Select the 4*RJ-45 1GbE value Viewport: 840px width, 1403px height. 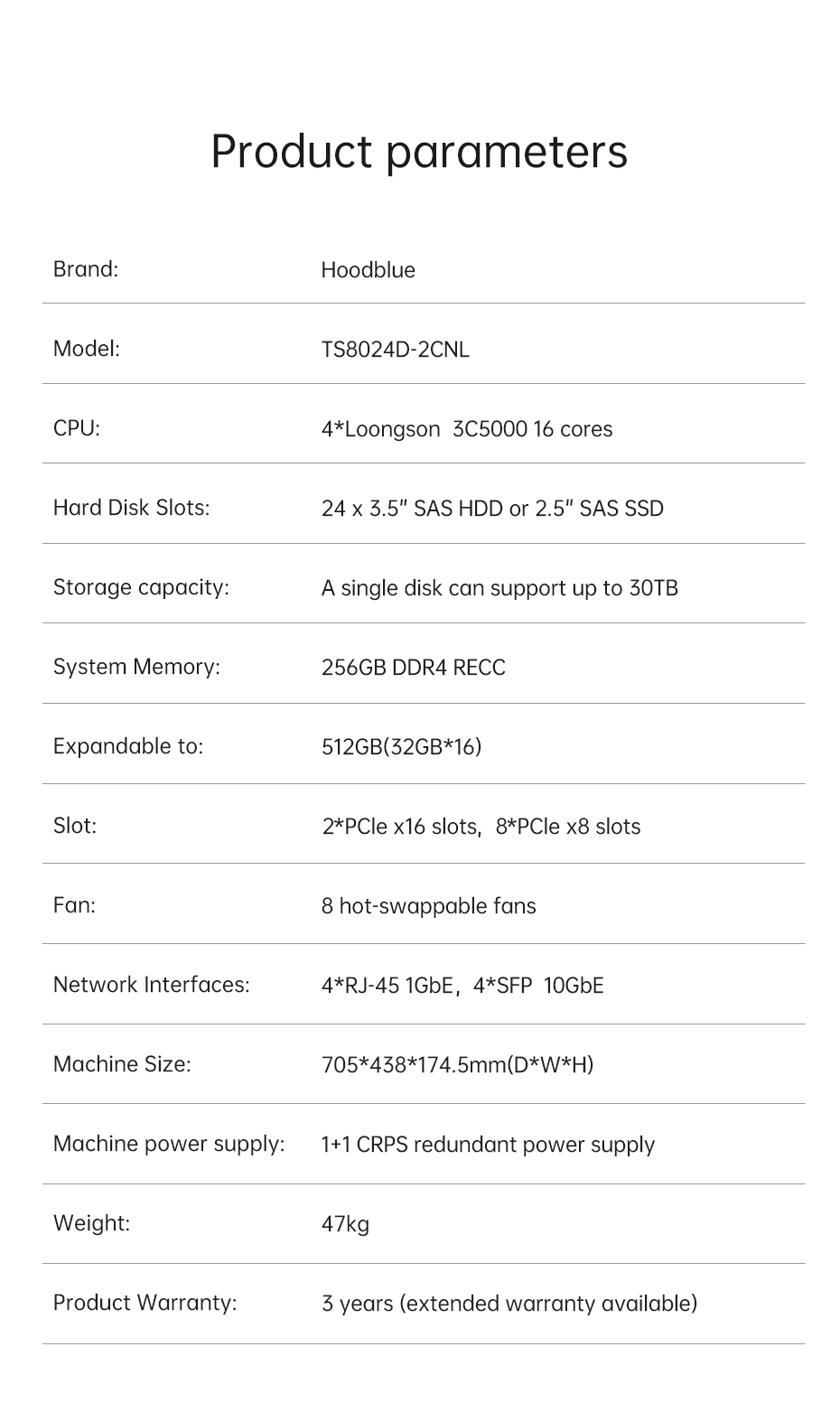387,986
